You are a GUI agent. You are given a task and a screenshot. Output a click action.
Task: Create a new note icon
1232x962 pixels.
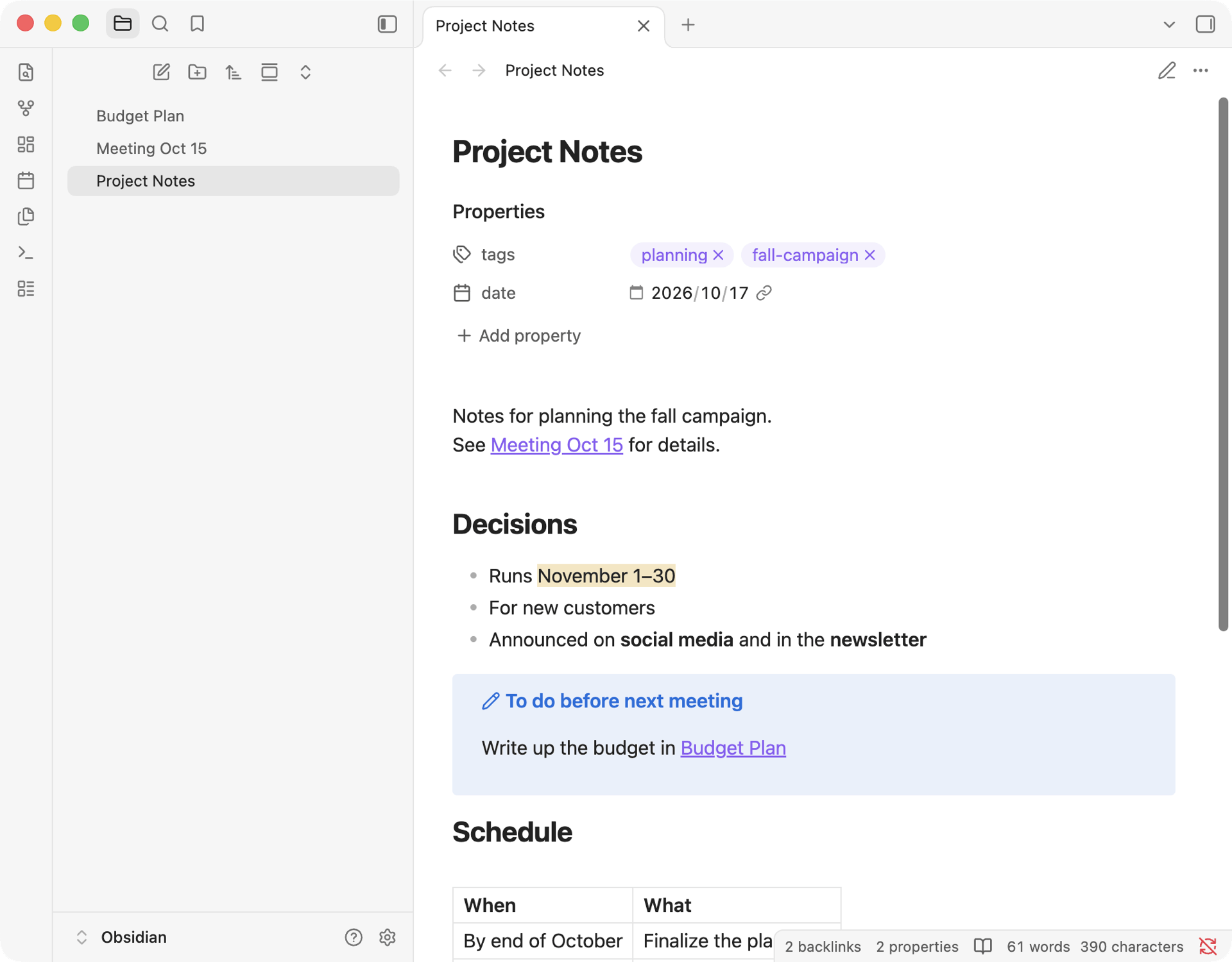[161, 72]
